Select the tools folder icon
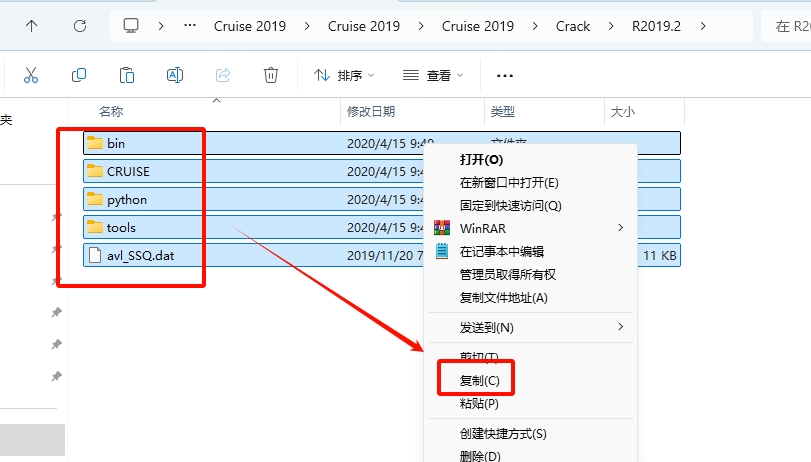This screenshot has width=811, height=462. (95, 227)
